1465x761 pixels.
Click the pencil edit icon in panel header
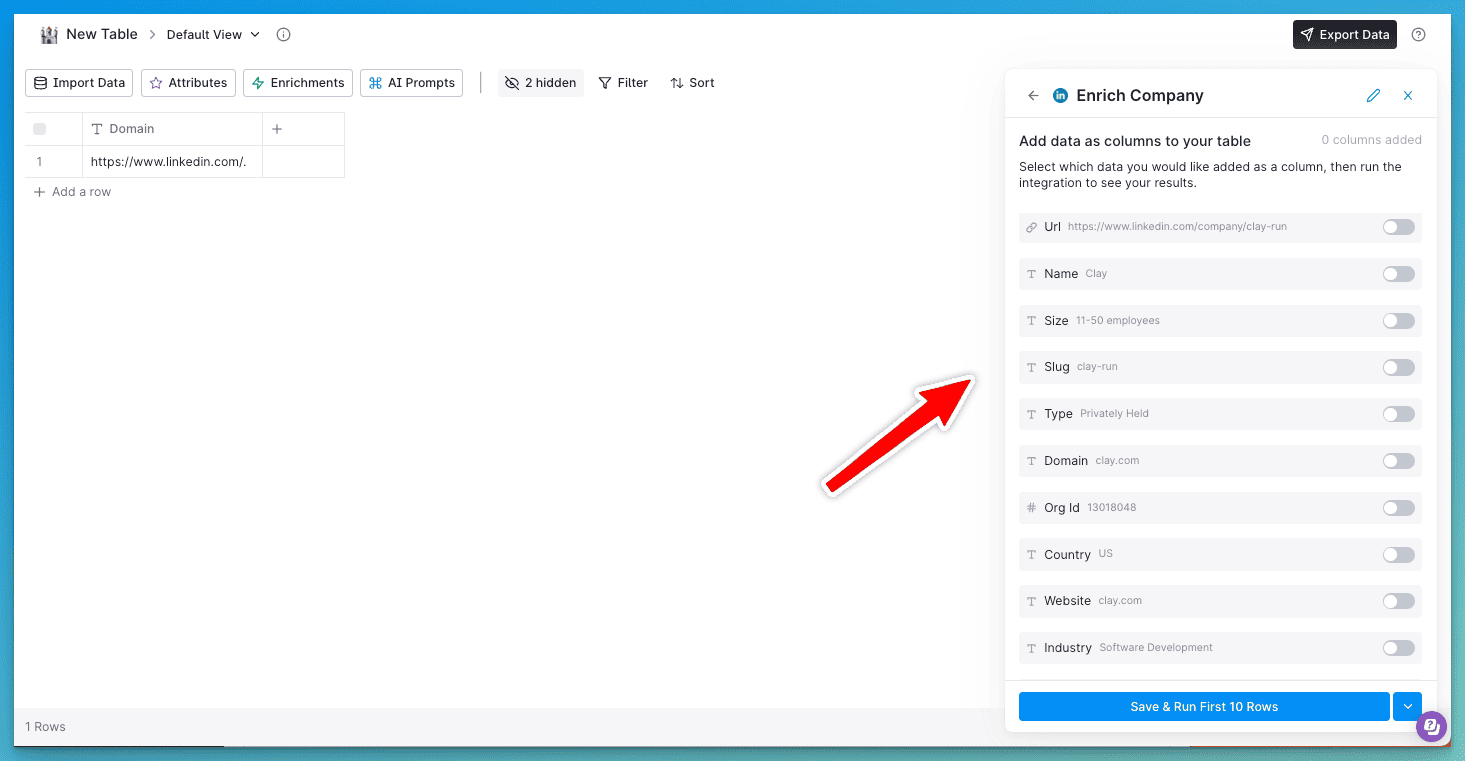(x=1373, y=96)
